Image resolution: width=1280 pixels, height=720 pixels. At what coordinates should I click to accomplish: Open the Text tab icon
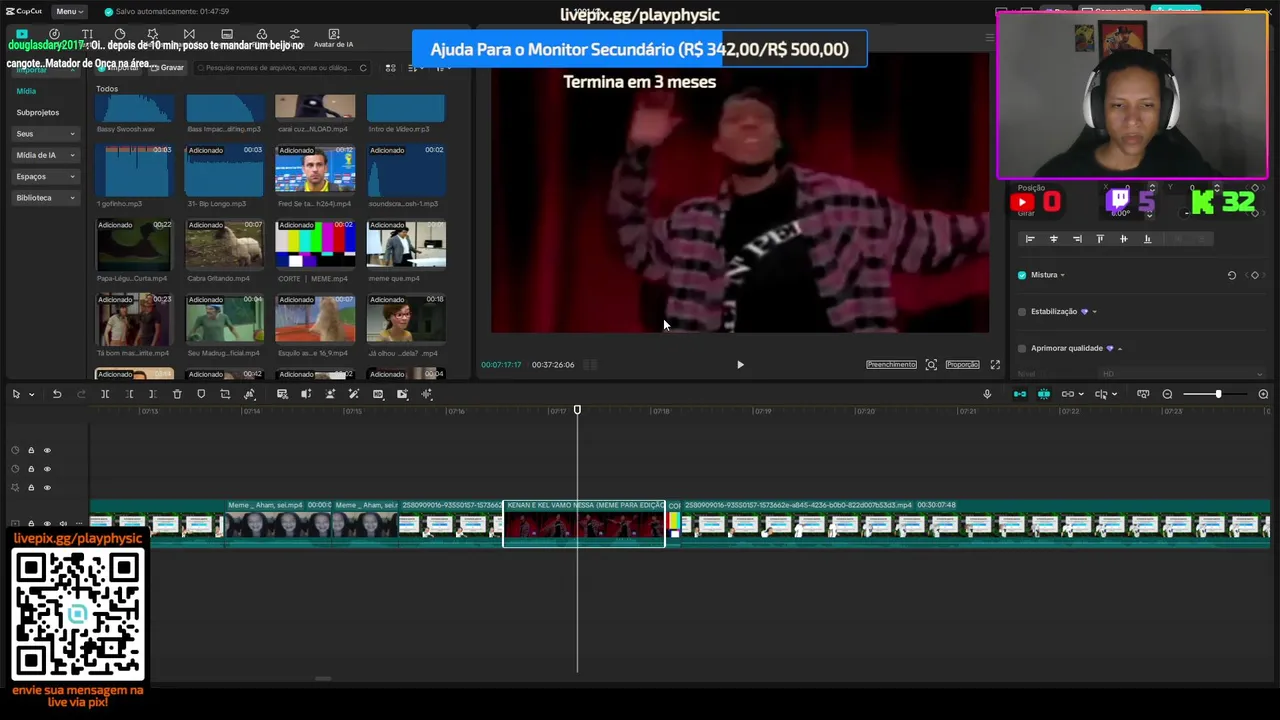click(87, 34)
